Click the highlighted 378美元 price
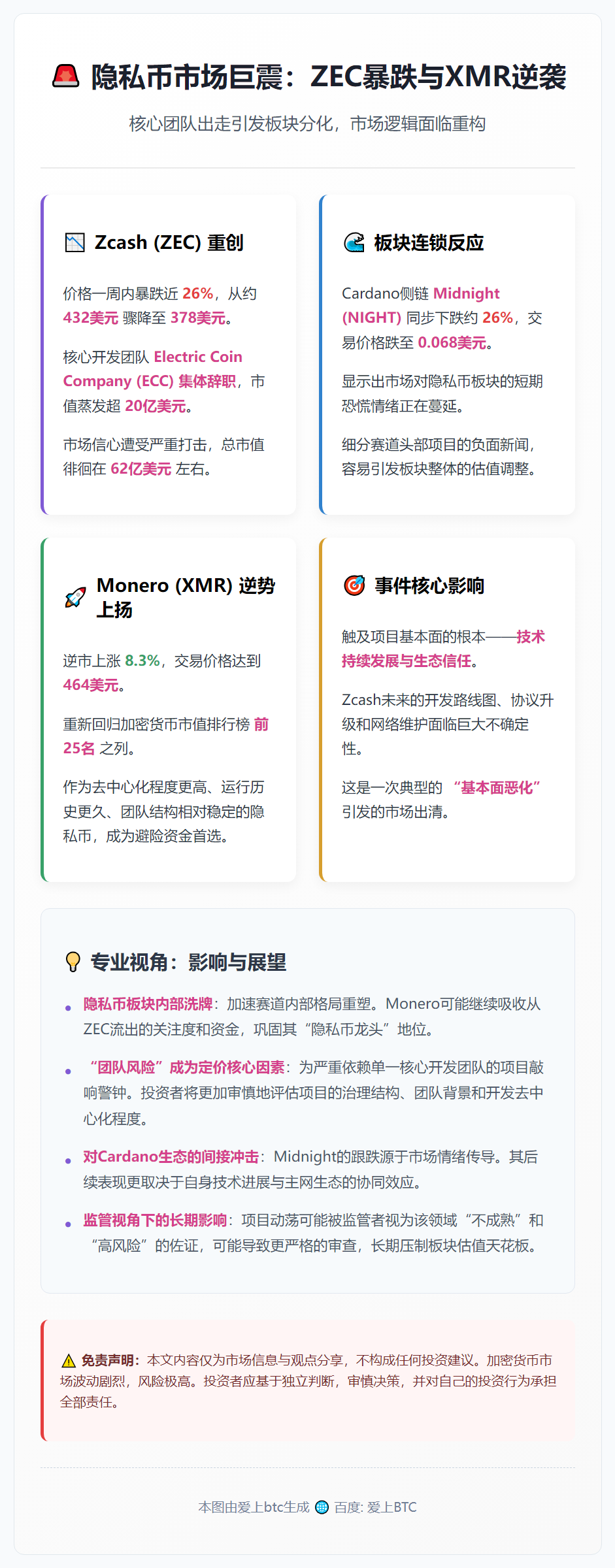Viewport: 615px width, 1568px height. click(x=198, y=318)
